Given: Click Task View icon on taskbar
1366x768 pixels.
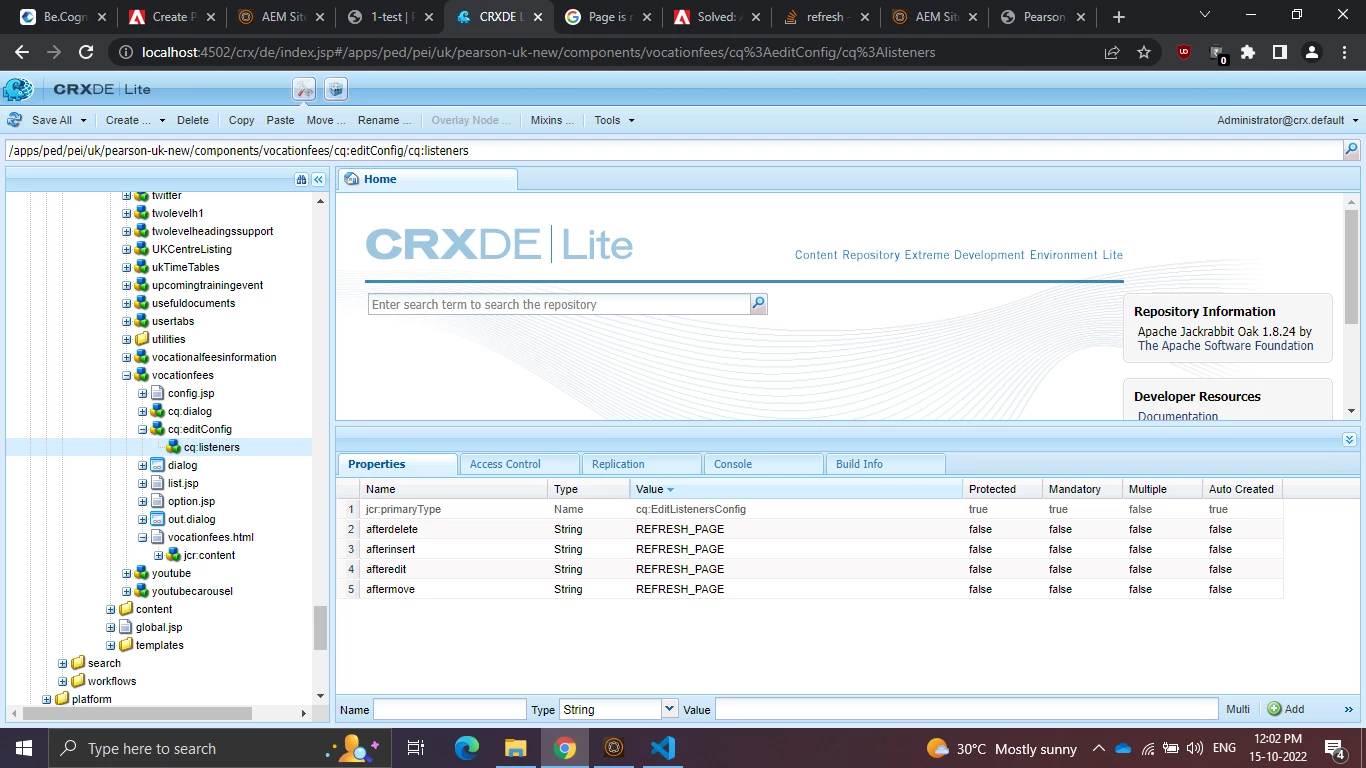Looking at the screenshot, I should 416,748.
